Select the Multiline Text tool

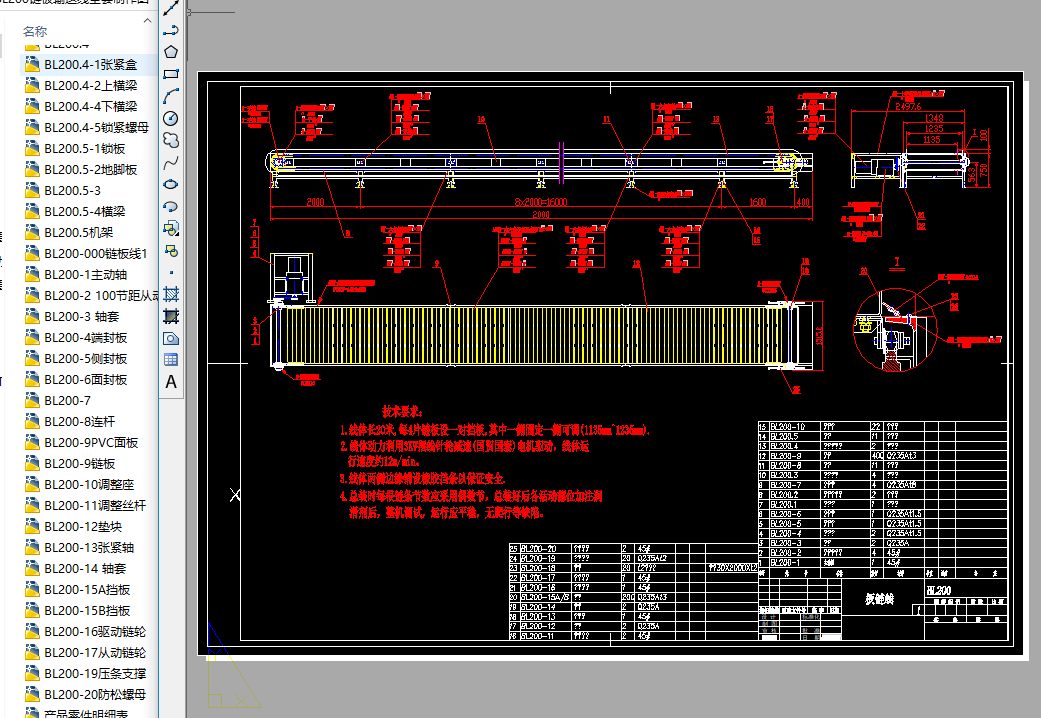[x=171, y=382]
